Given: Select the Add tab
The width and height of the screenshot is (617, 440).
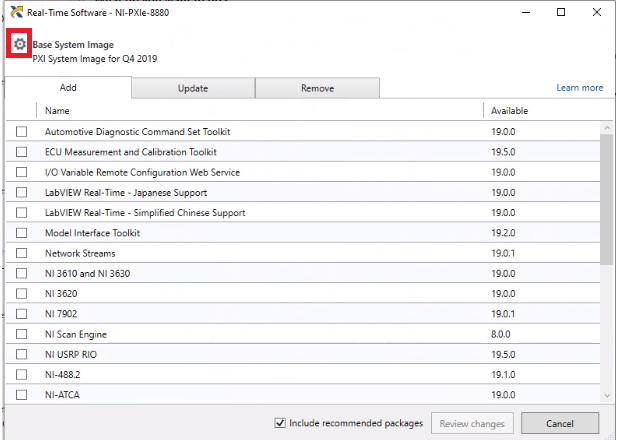Looking at the screenshot, I should tap(68, 88).
